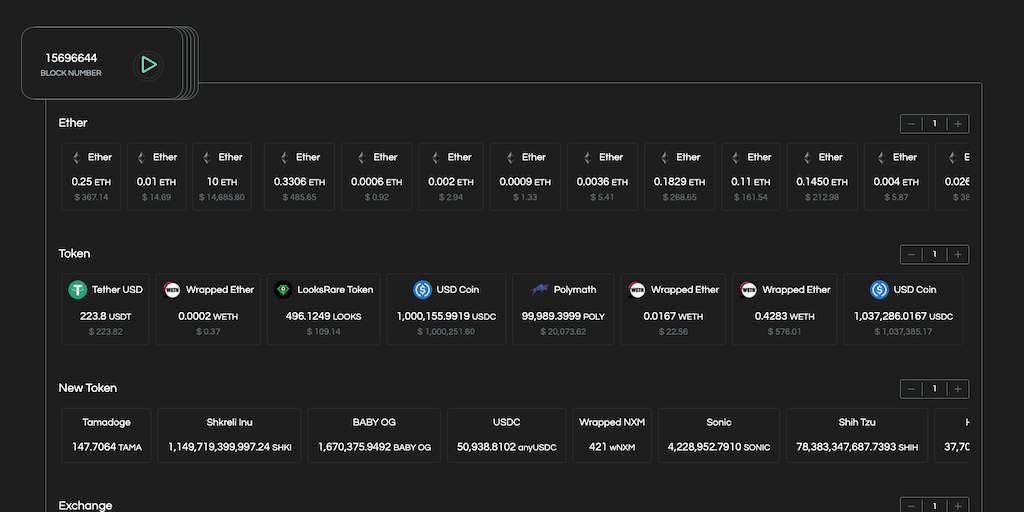Open the Shkreli Inu new token card
1024x512 pixels.
[229, 434]
